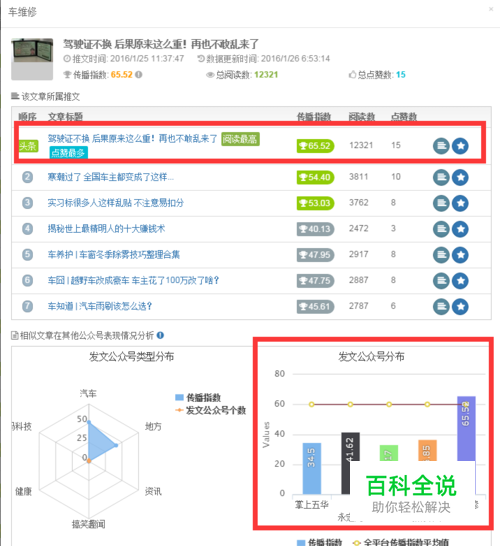Click the 54.40 spread index badge
Image resolution: width=500 pixels, height=546 pixels.
pyautogui.click(x=315, y=177)
